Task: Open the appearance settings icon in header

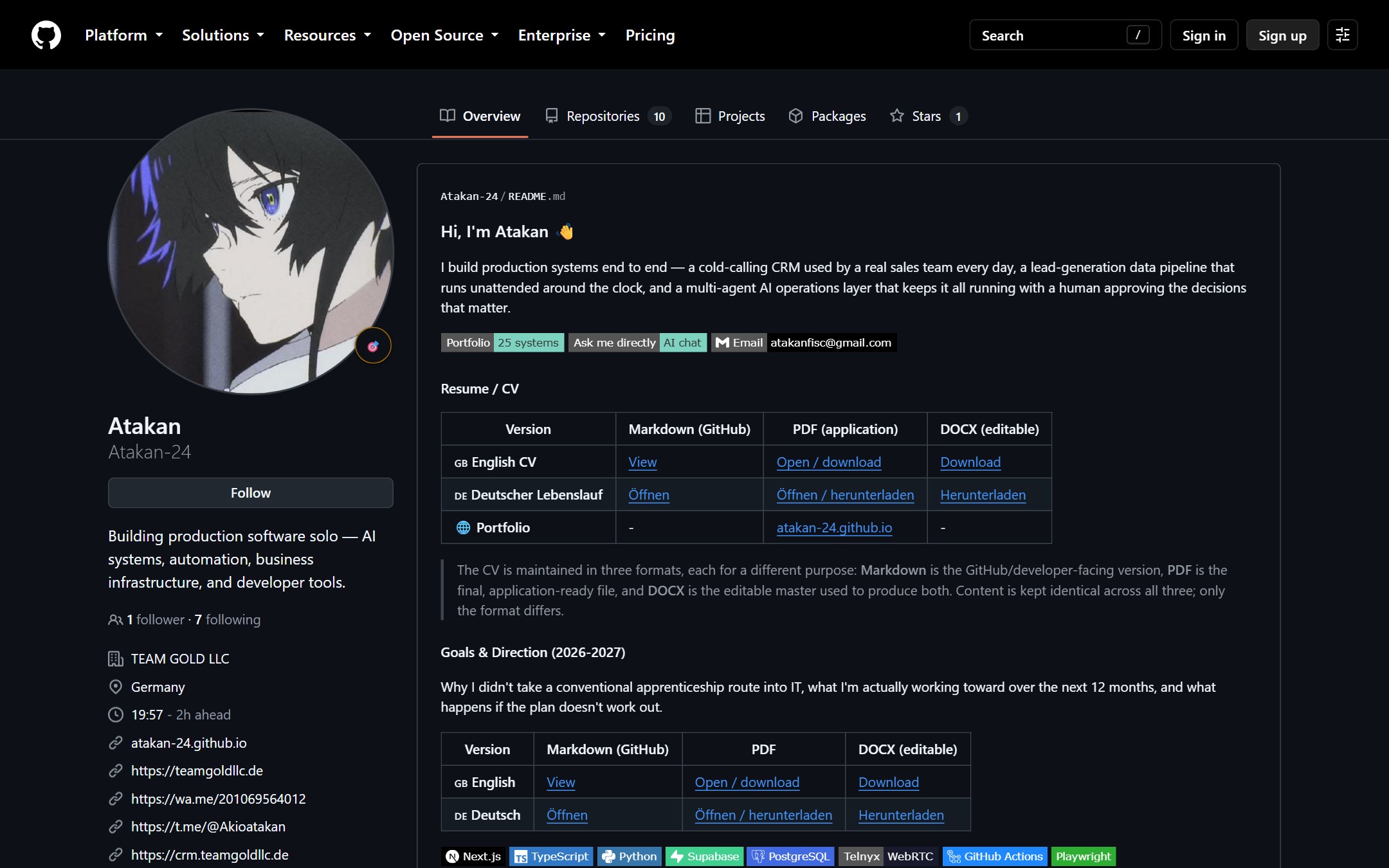Action: click(1342, 35)
